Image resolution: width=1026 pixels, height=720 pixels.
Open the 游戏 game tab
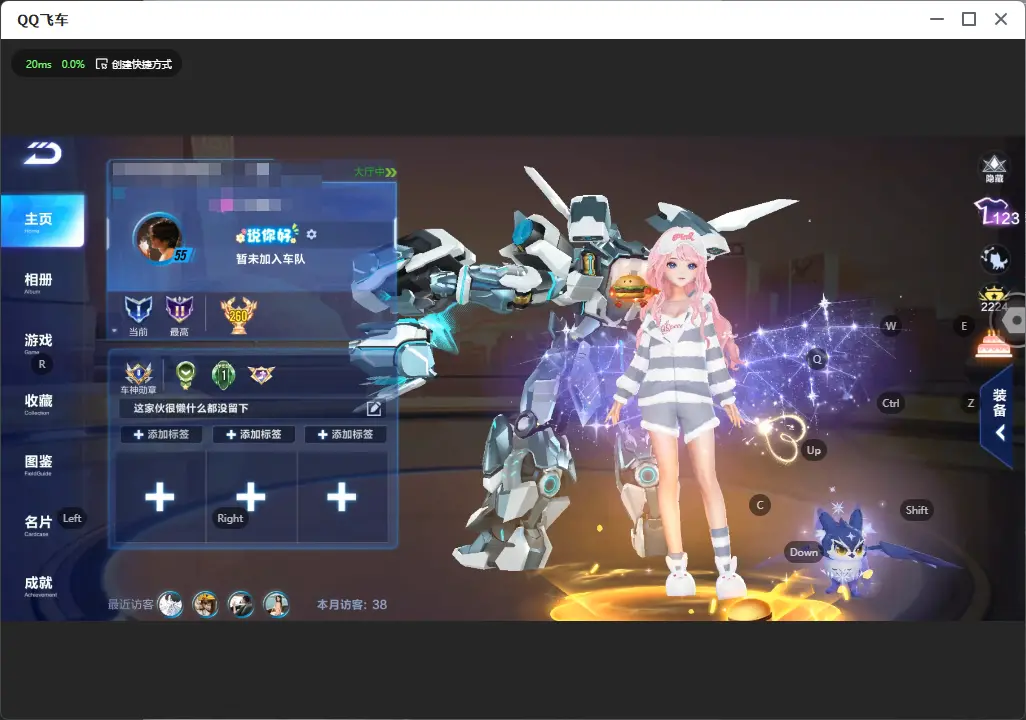(x=38, y=342)
